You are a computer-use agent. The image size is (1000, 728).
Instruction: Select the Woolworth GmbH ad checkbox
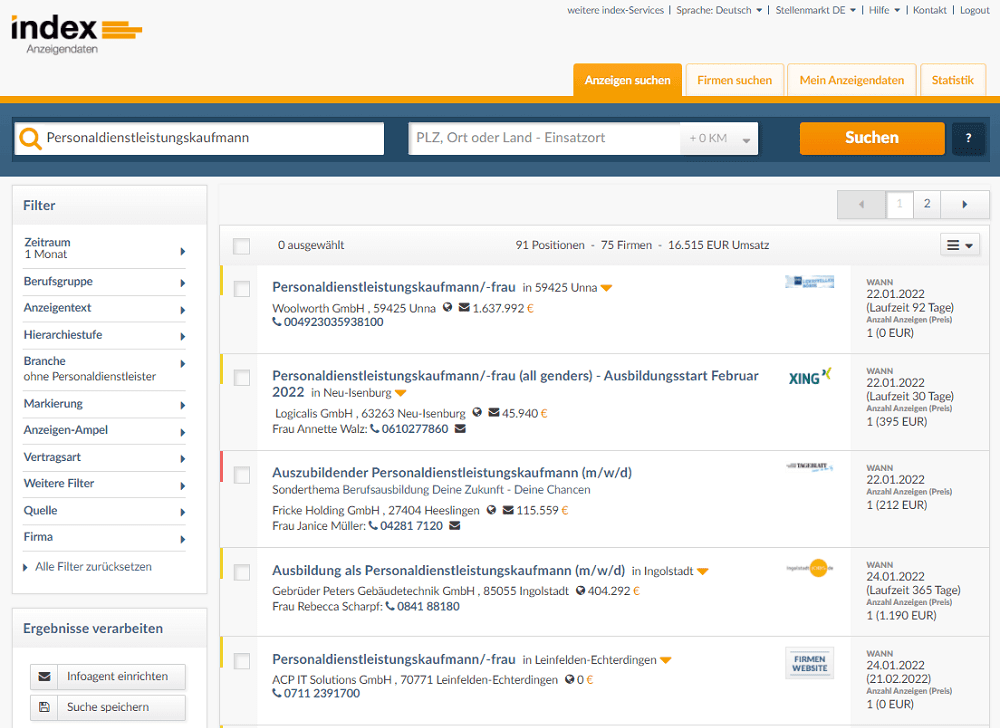point(242,289)
